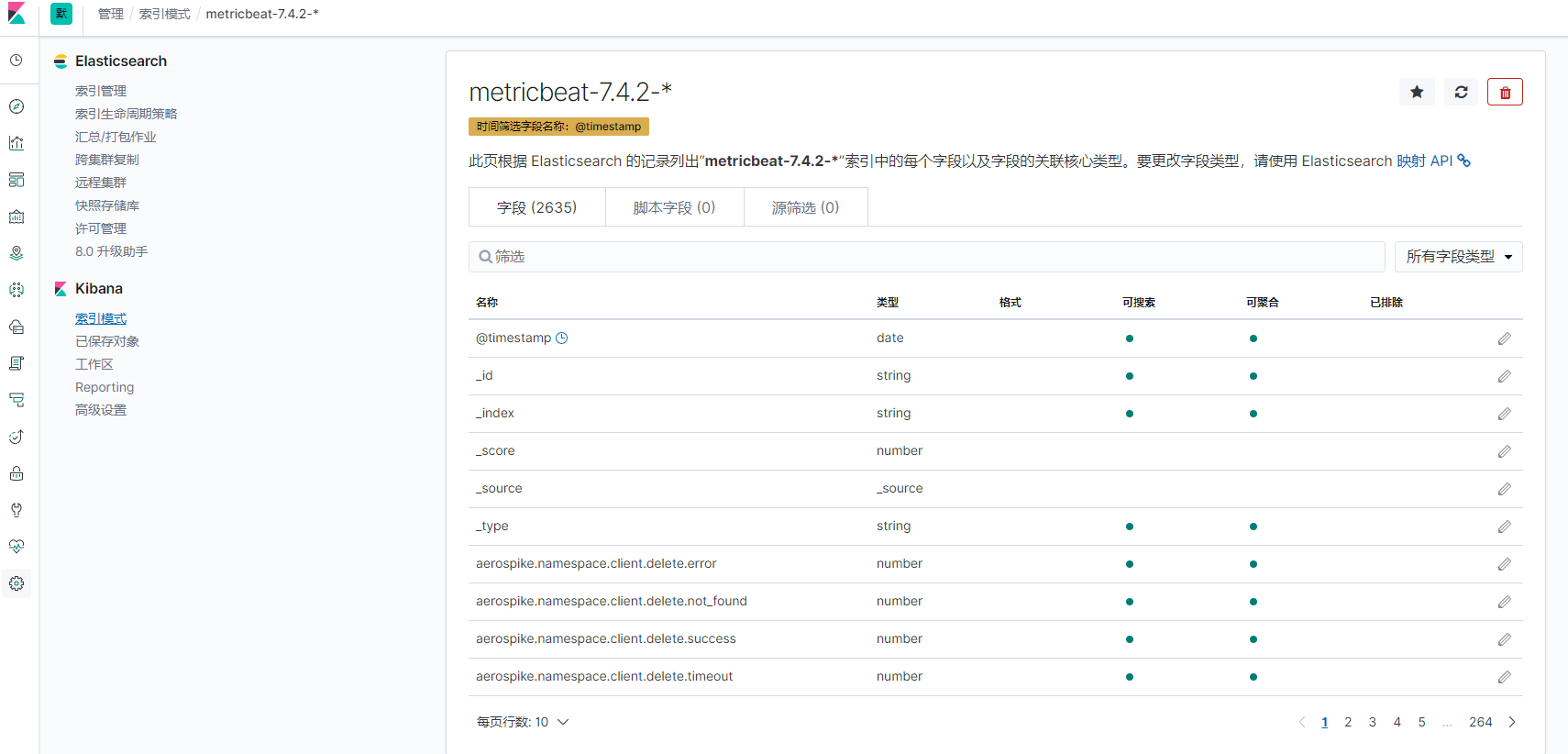Viewport: 1568px width, 754px height.
Task: Open 跨集群复制 in sidebar
Action: coord(107,160)
